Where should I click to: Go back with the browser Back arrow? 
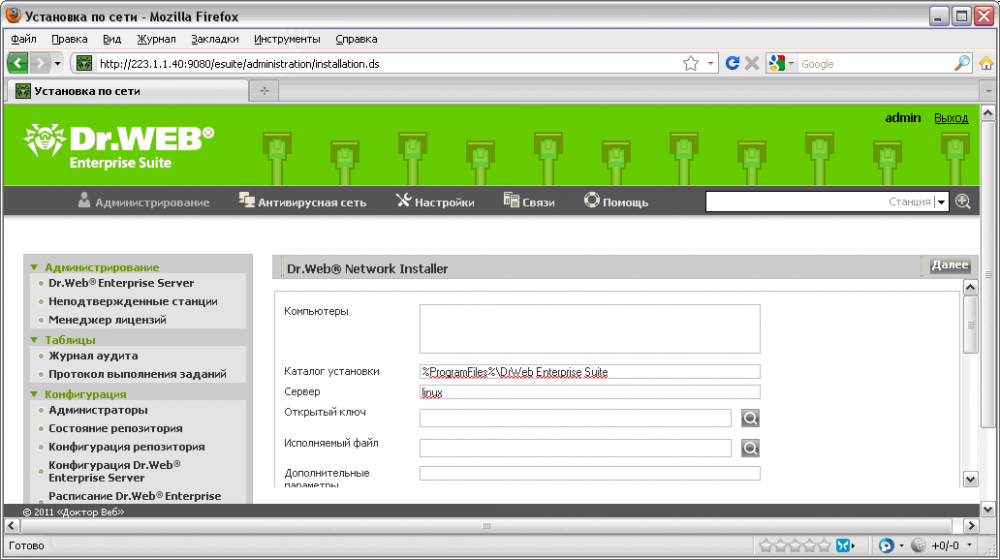(17, 63)
